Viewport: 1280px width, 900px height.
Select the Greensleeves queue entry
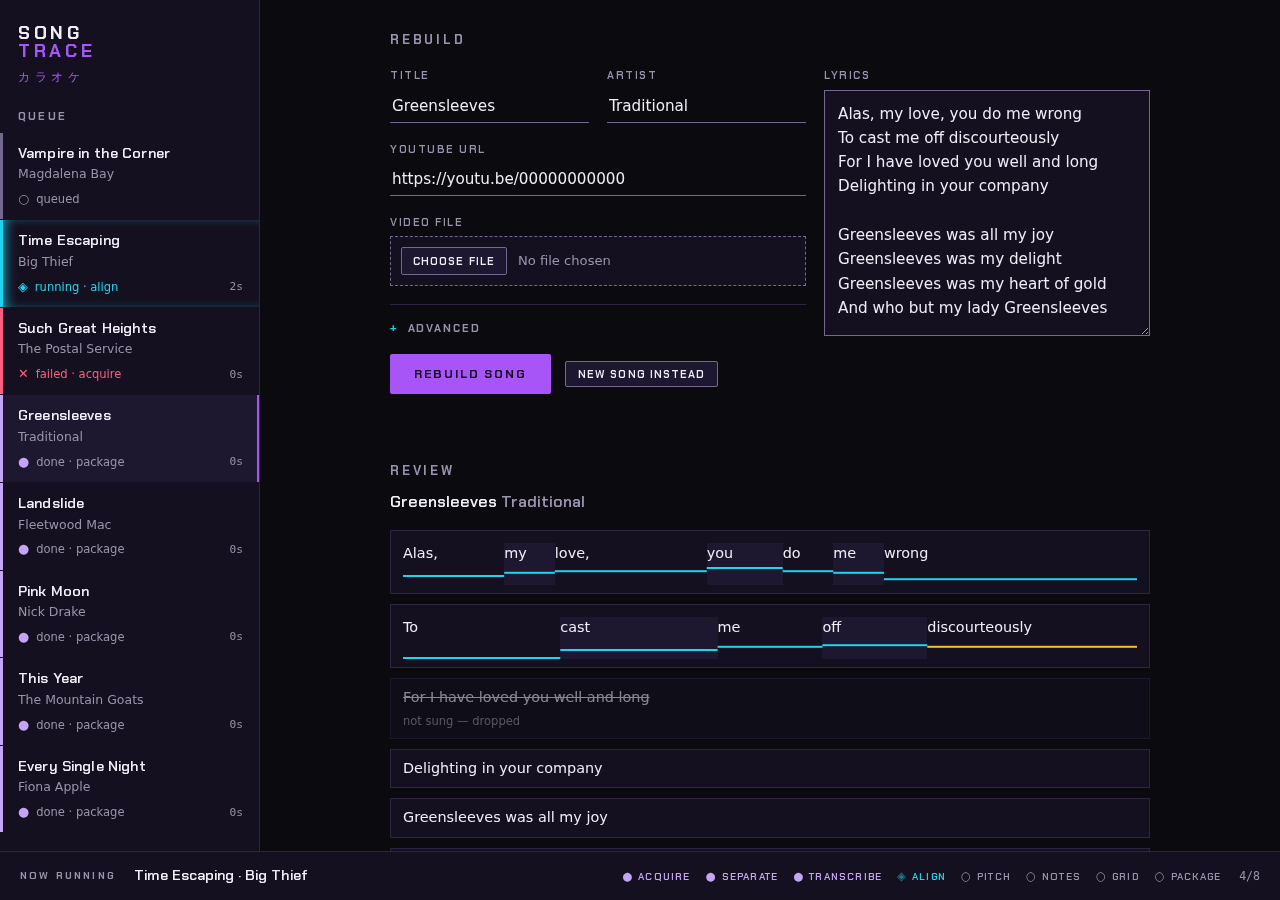(x=130, y=438)
